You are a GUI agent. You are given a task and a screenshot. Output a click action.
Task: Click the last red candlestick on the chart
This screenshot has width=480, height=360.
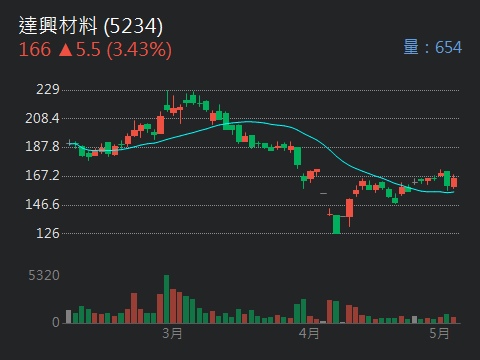coord(454,182)
